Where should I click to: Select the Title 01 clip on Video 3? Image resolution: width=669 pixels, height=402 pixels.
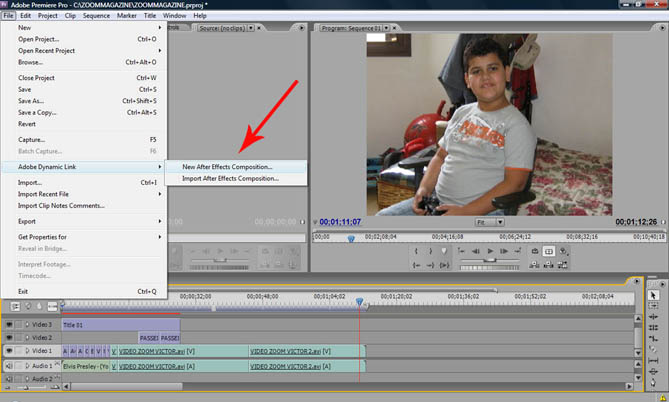(119, 325)
